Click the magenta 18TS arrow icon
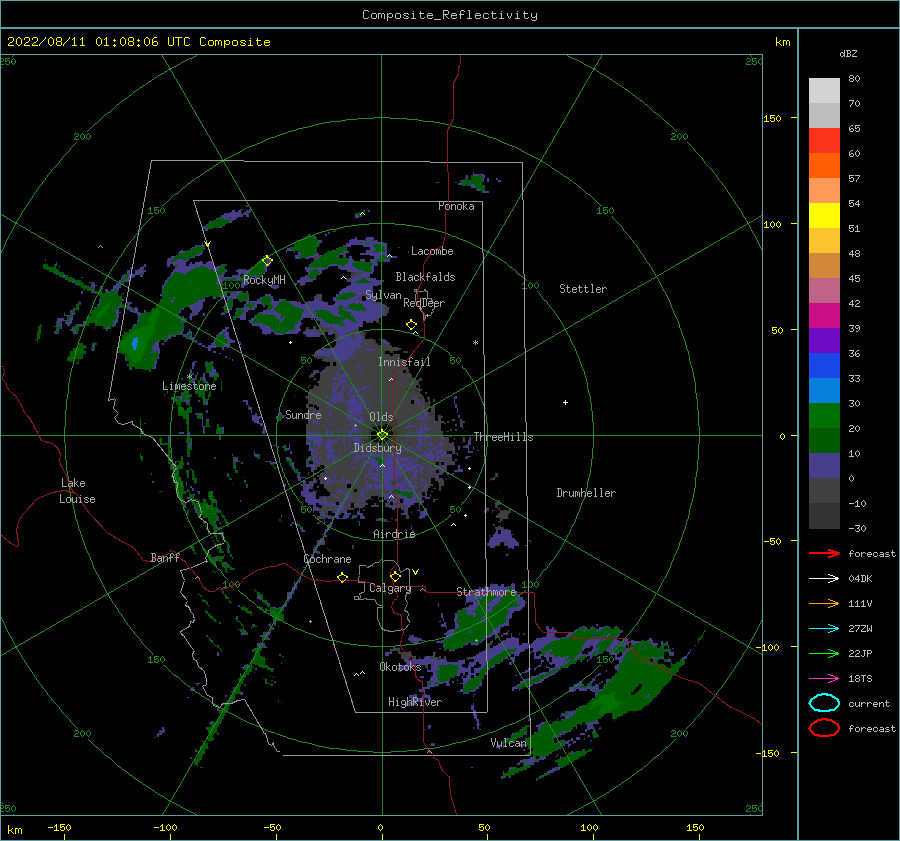 click(x=824, y=679)
